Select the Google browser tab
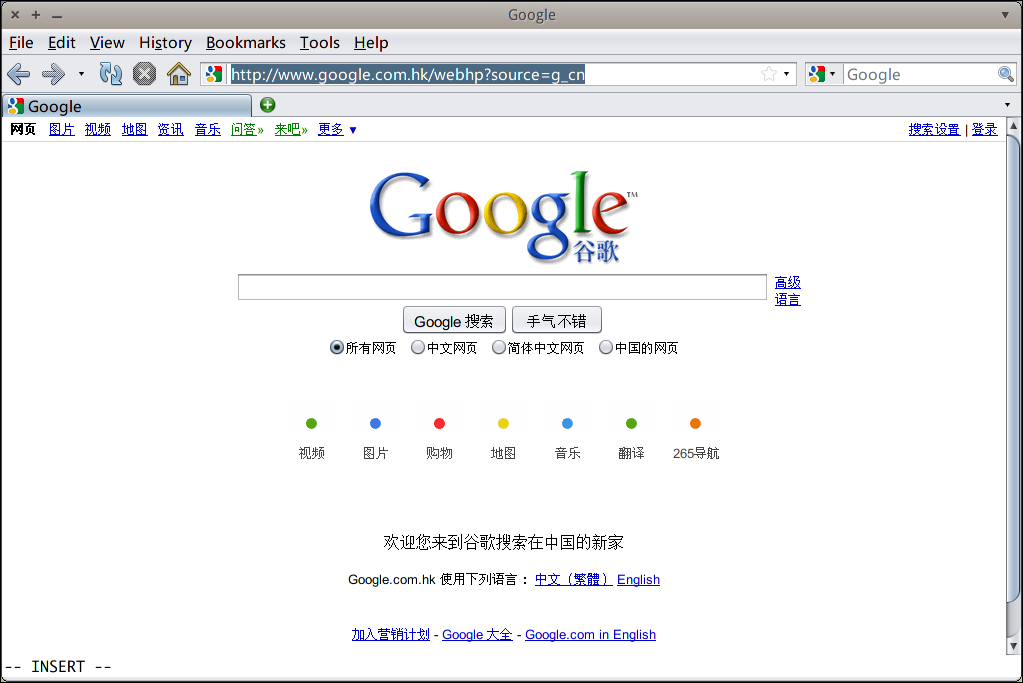1023x683 pixels. (x=127, y=106)
